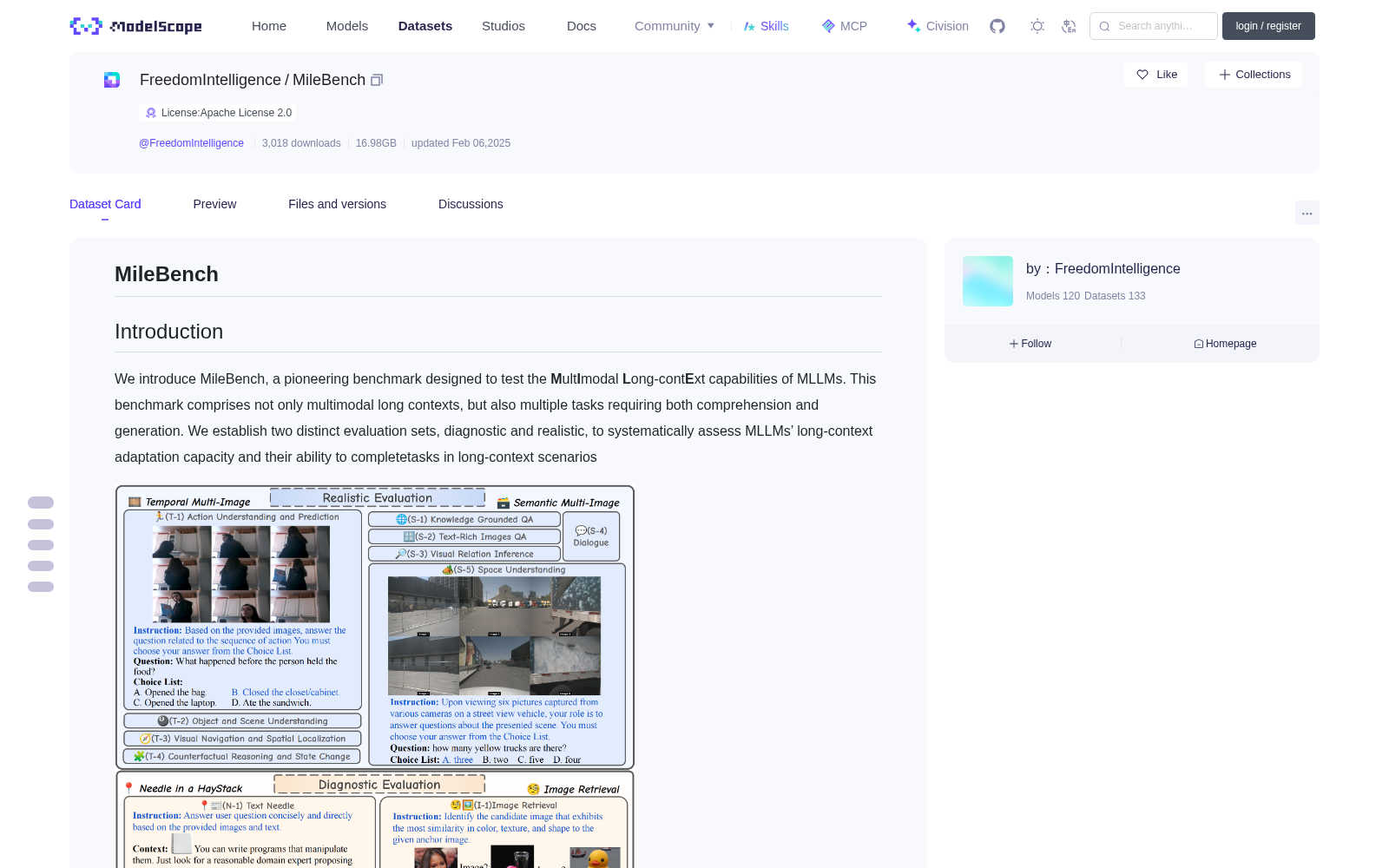Expand the Community dropdown menu

click(675, 26)
